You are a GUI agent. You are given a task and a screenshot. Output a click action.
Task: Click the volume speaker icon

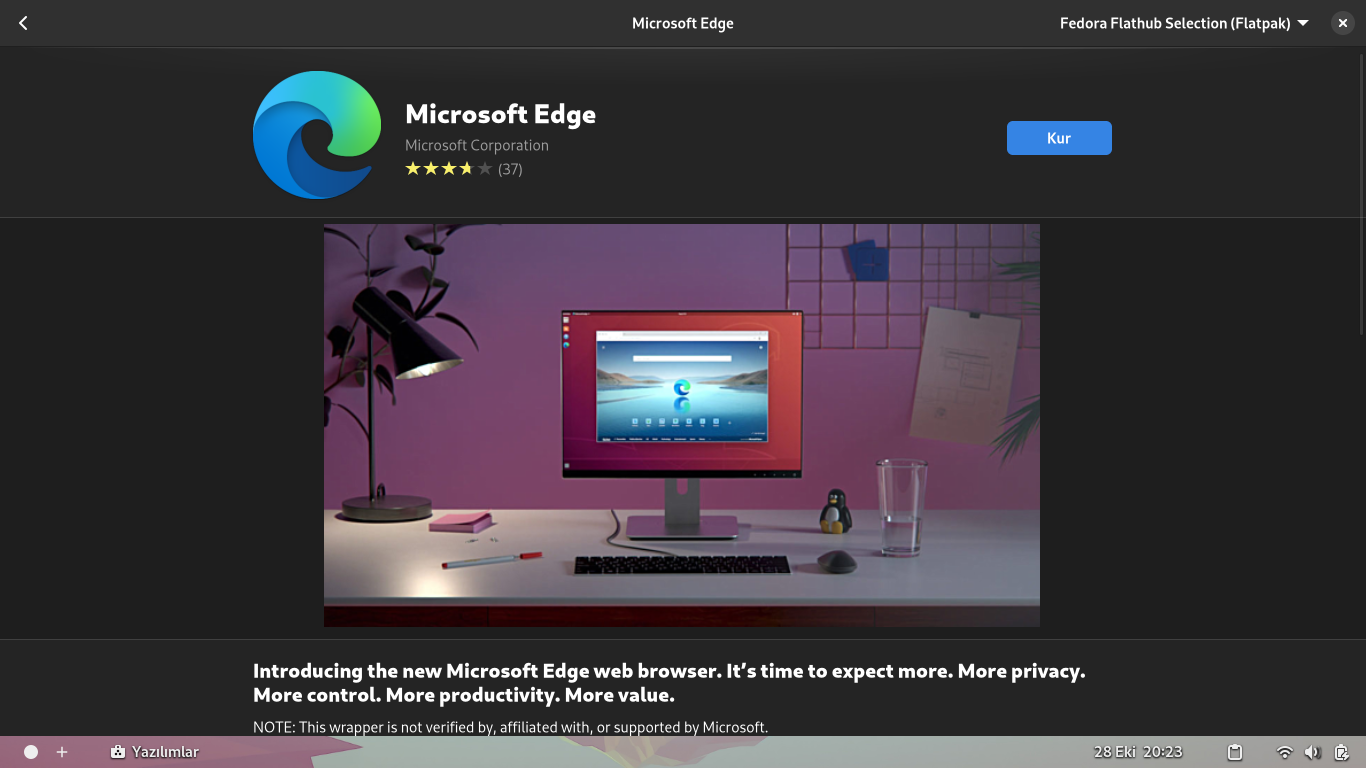[1313, 752]
